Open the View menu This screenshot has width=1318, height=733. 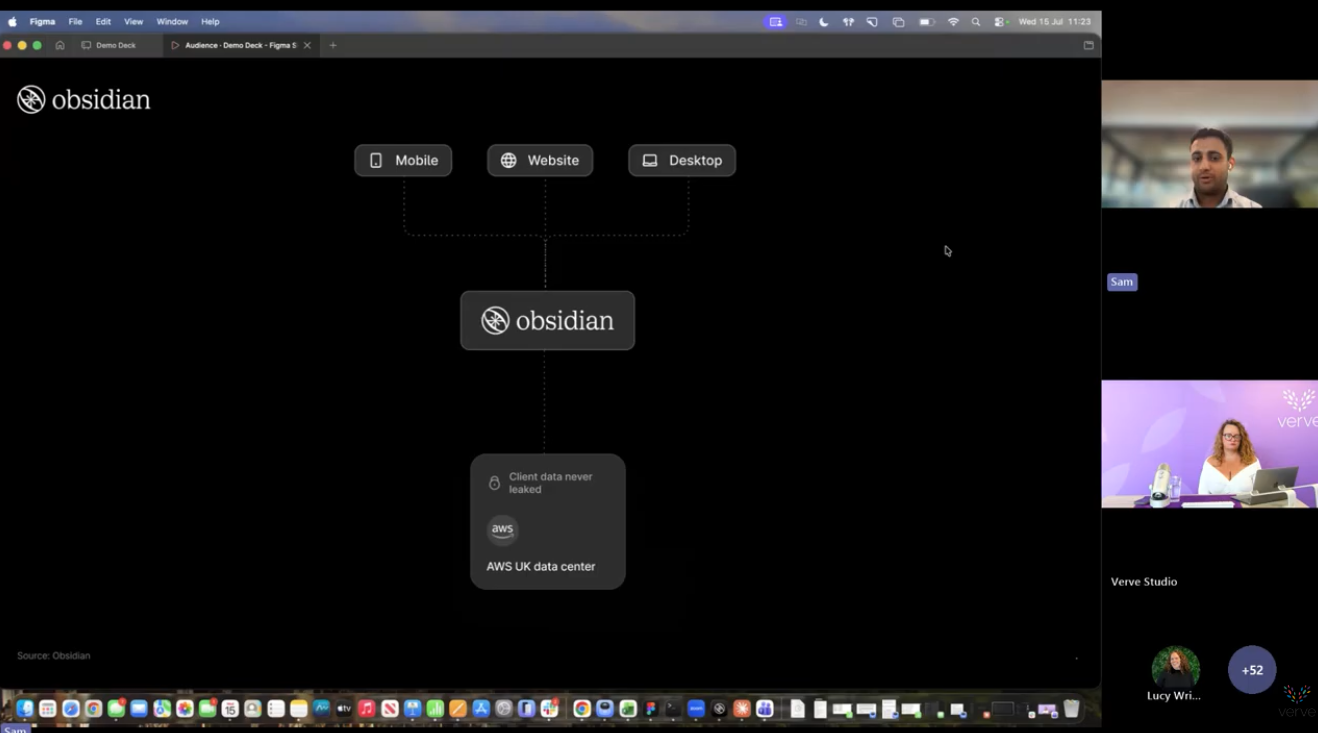point(133,21)
